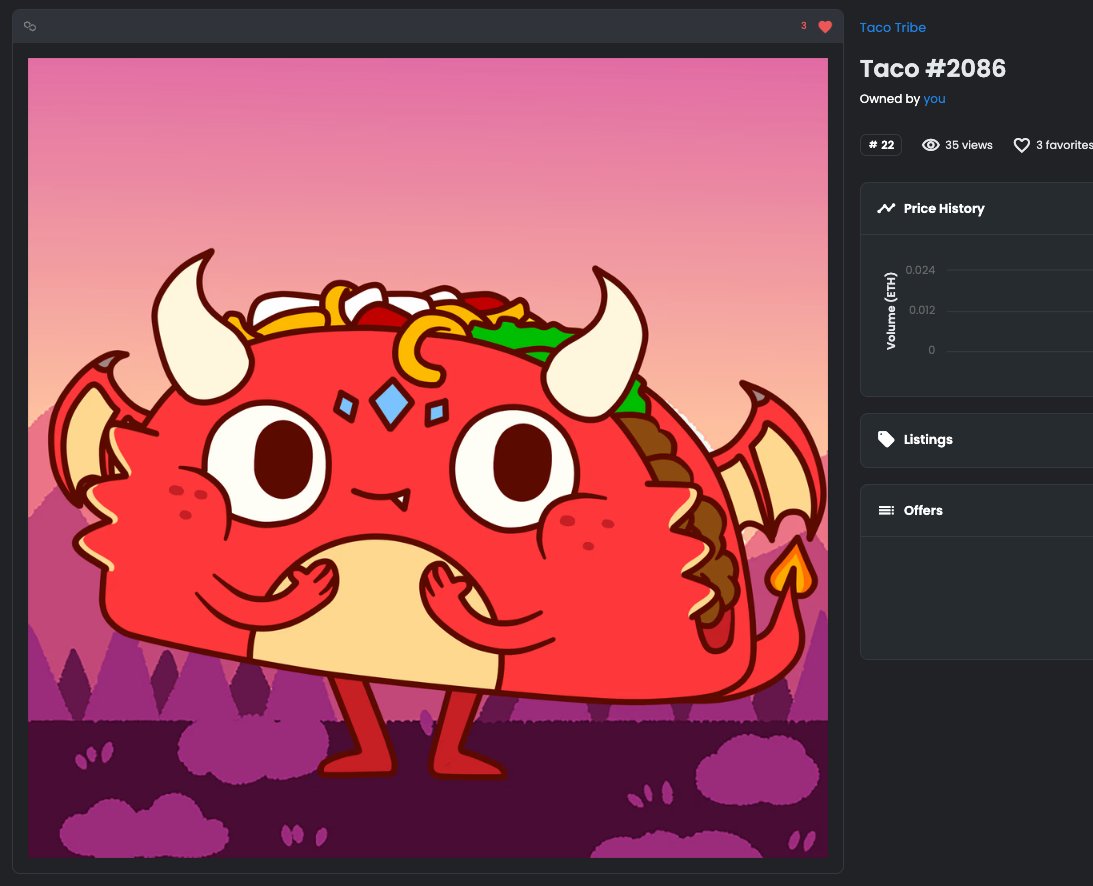Screen dimensions: 1093x886
Task: Click the Offers list icon
Action: coord(886,510)
